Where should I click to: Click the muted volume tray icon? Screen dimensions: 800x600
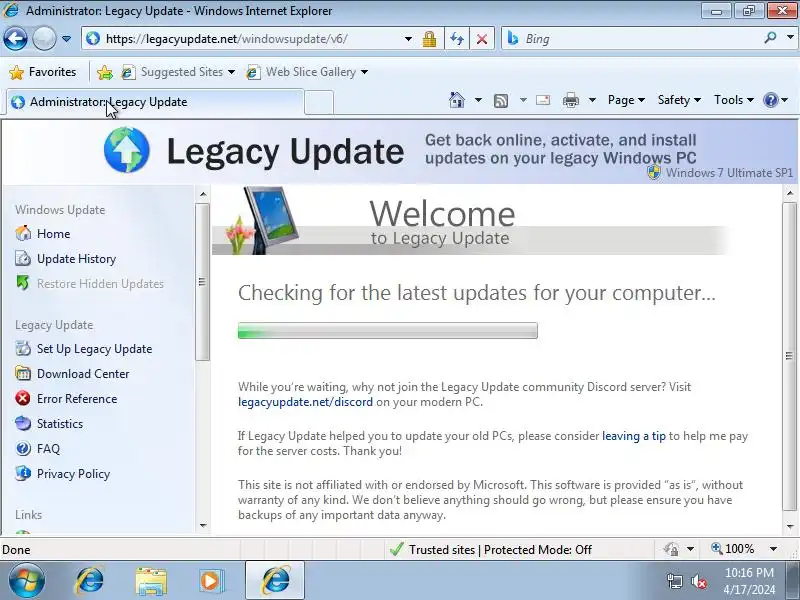click(x=698, y=582)
